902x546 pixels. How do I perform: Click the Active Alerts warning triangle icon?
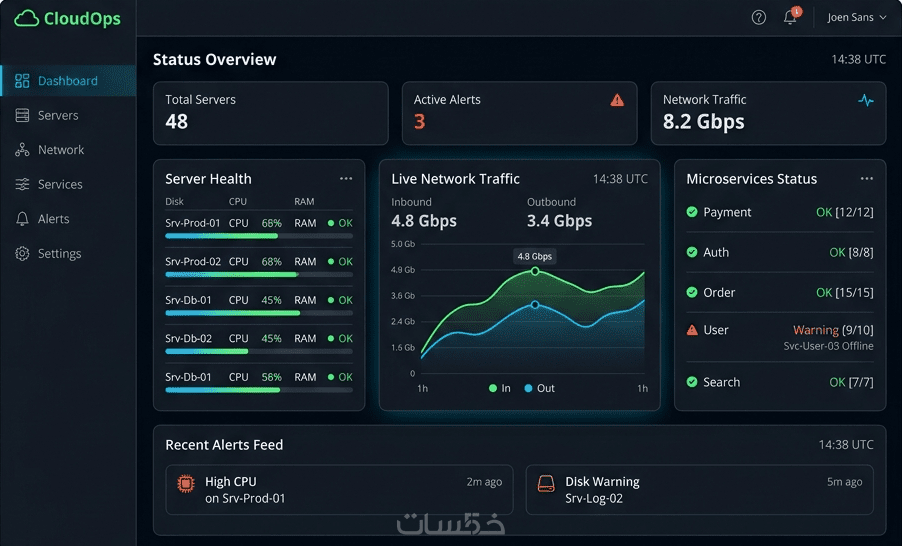tap(617, 100)
